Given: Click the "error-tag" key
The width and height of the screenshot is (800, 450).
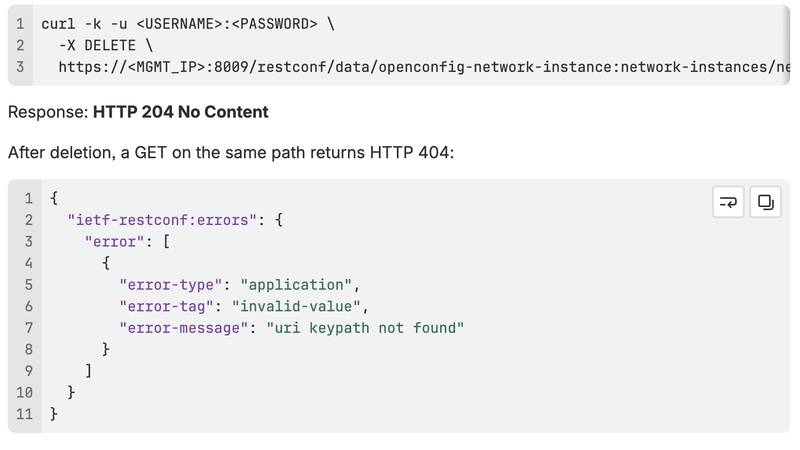Looking at the screenshot, I should pyautogui.click(x=166, y=306).
